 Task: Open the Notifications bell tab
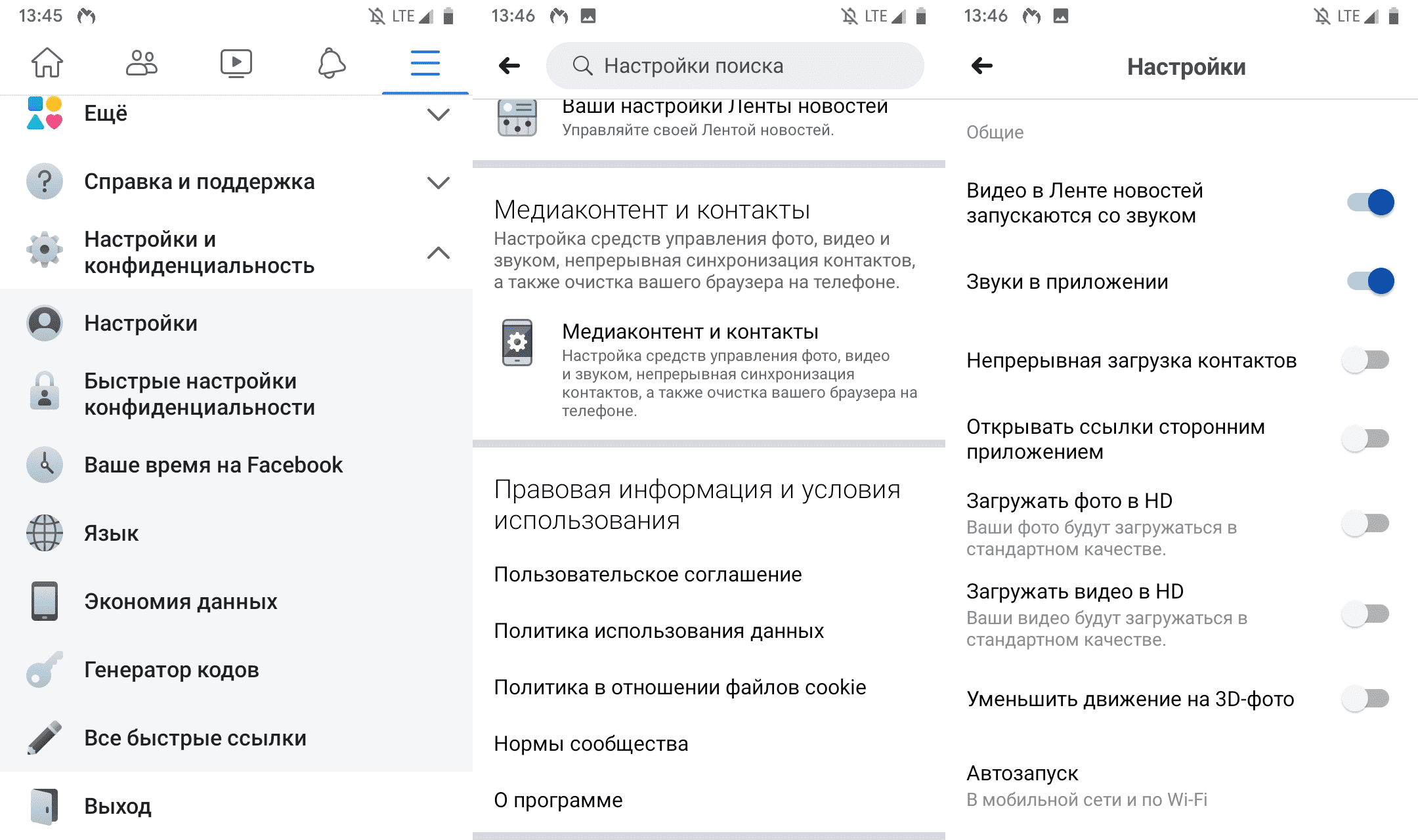click(x=332, y=63)
